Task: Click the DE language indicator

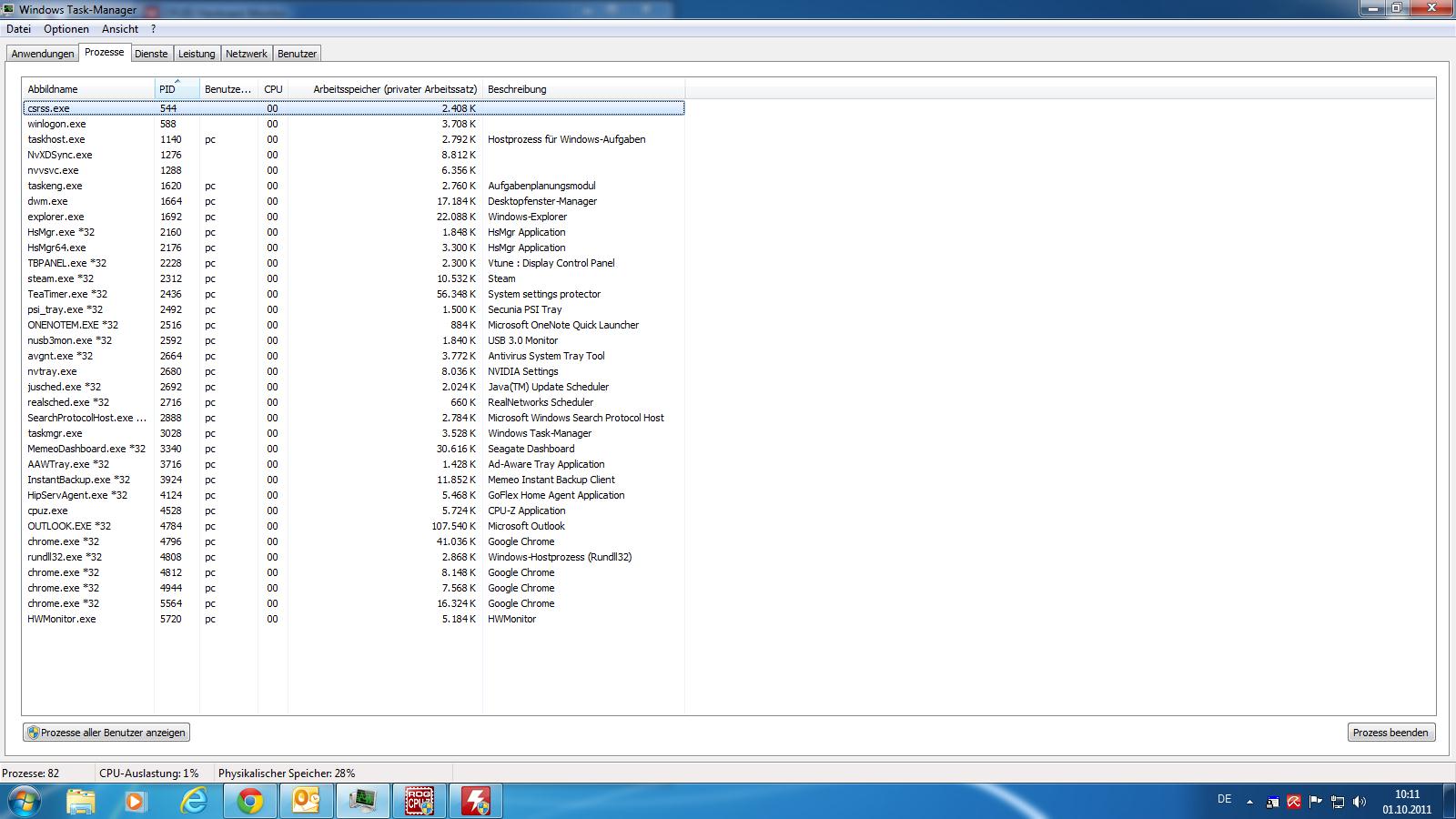Action: pyautogui.click(x=1224, y=799)
